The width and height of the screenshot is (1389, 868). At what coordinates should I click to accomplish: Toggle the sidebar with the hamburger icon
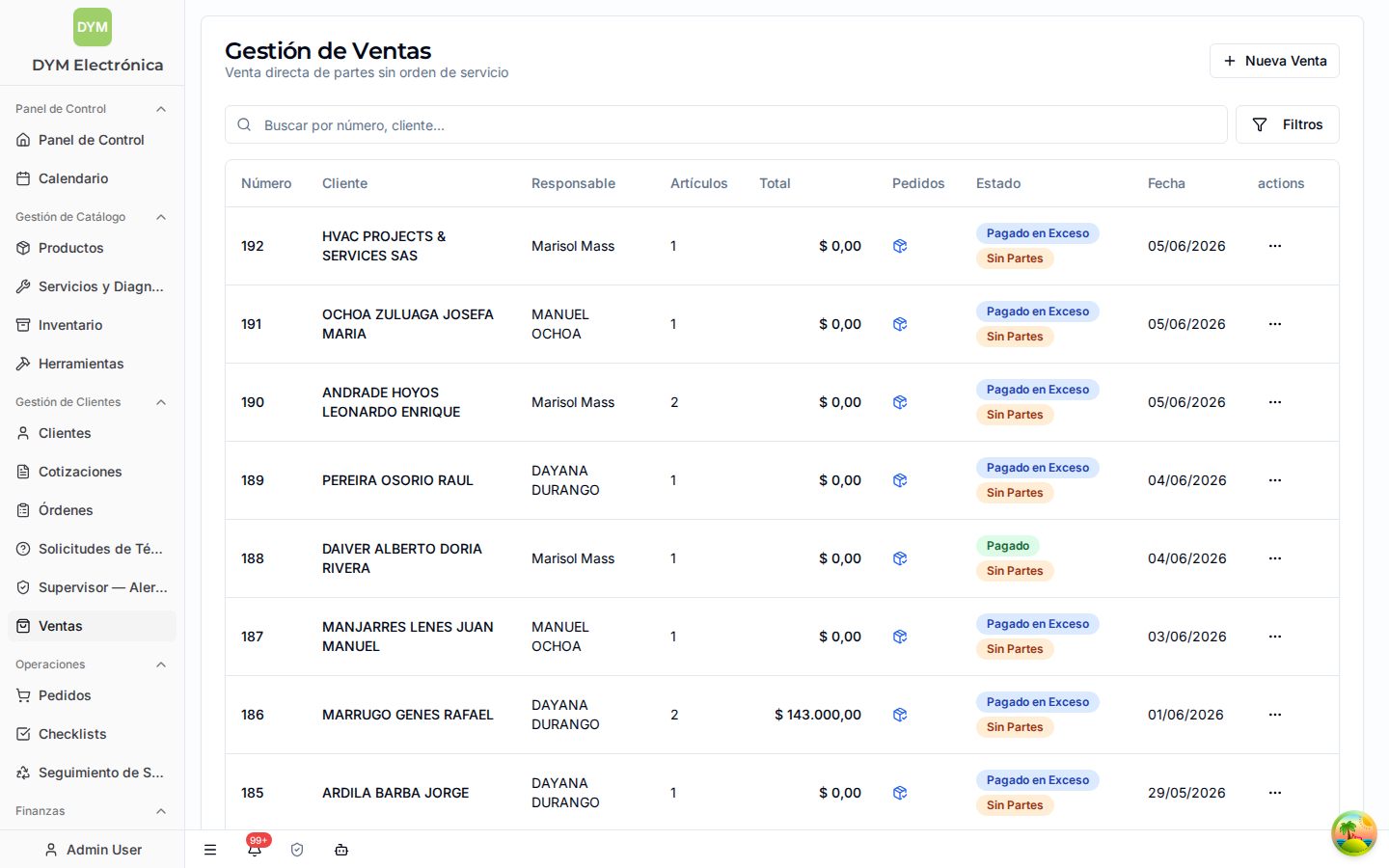tap(210, 850)
